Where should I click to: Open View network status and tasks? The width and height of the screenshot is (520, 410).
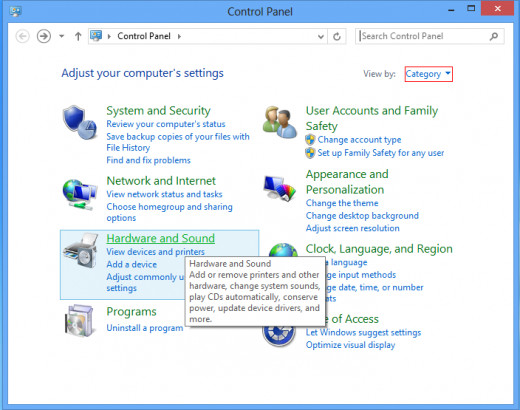pos(164,194)
